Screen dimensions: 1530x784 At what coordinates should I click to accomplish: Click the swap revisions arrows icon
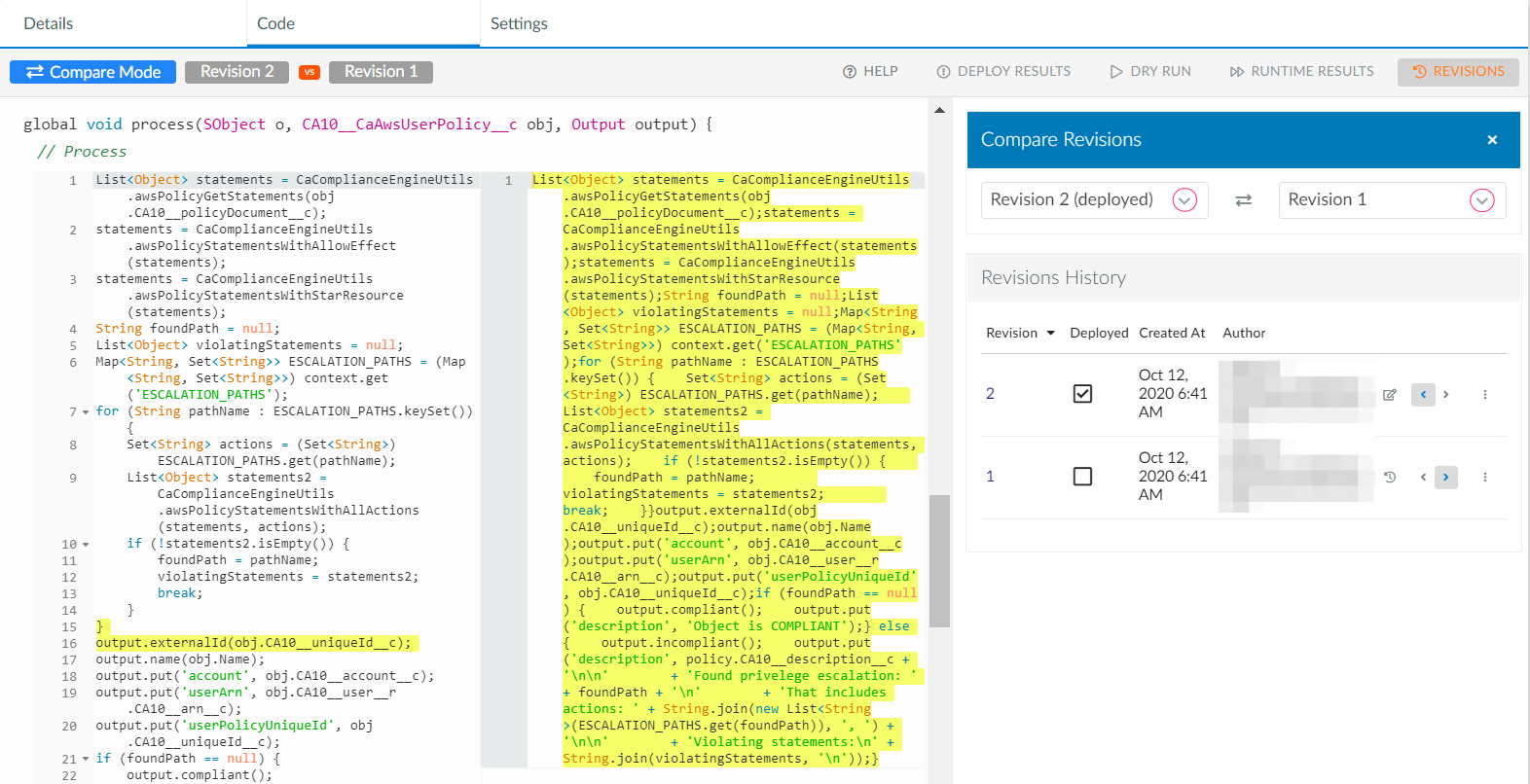pyautogui.click(x=1243, y=200)
